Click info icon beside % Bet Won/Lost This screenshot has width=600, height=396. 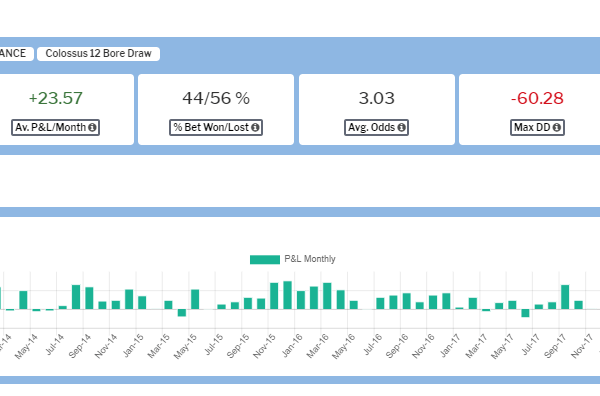pyautogui.click(x=255, y=127)
